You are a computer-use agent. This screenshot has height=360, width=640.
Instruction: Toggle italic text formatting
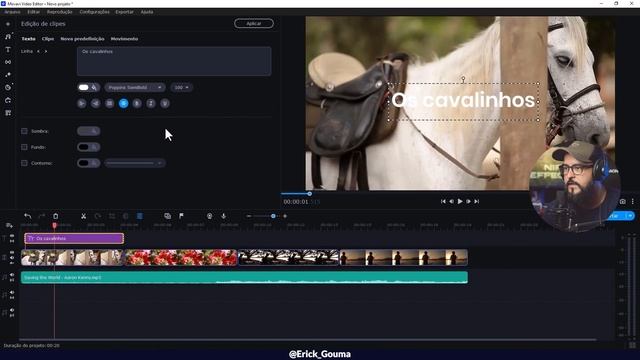tap(151, 103)
